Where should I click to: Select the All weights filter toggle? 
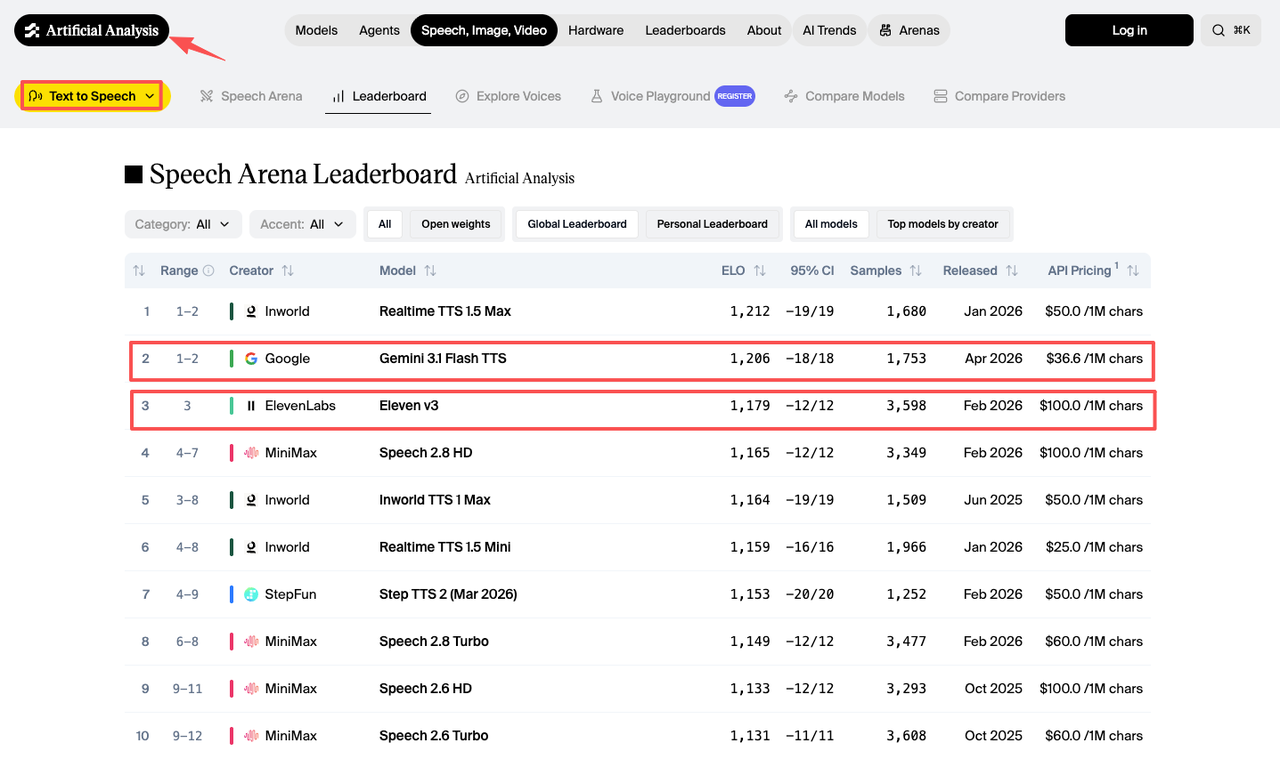[x=385, y=224]
